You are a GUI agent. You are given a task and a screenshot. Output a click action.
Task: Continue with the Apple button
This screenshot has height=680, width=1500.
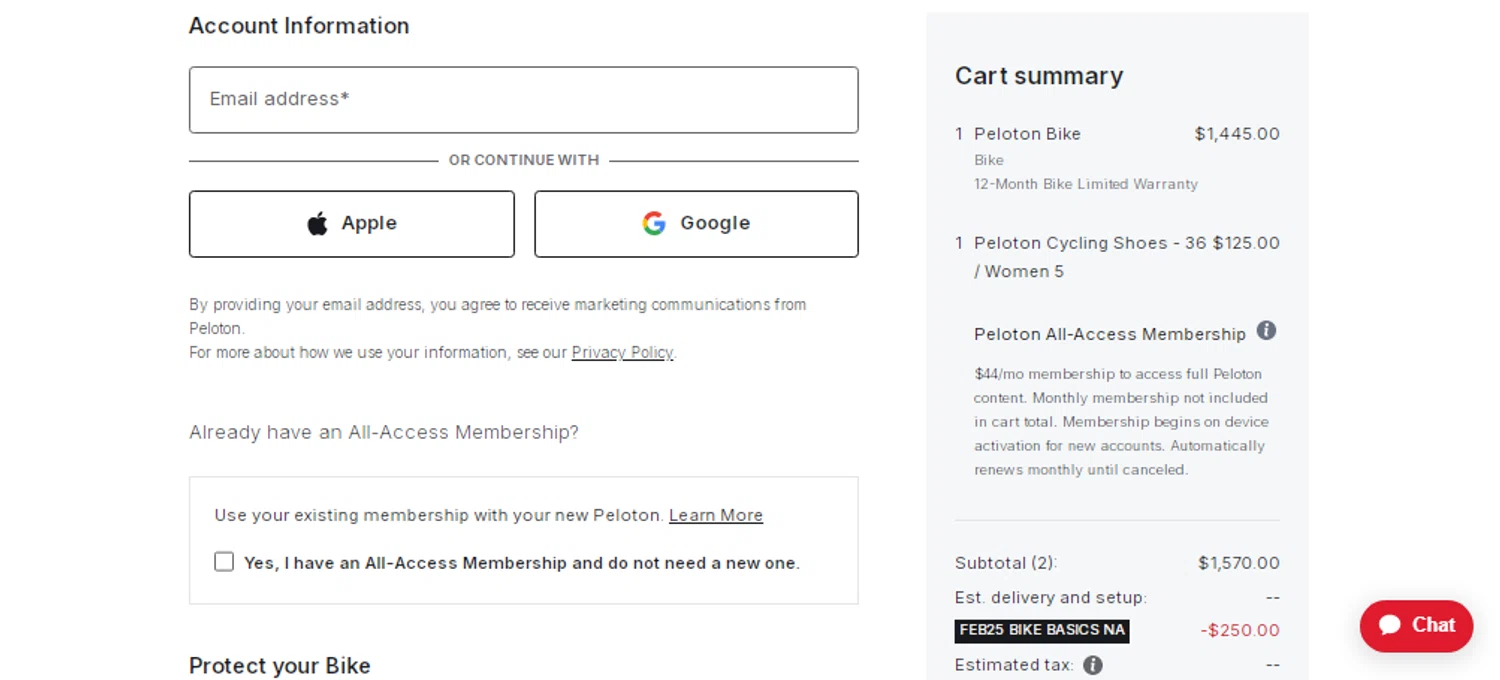point(352,224)
